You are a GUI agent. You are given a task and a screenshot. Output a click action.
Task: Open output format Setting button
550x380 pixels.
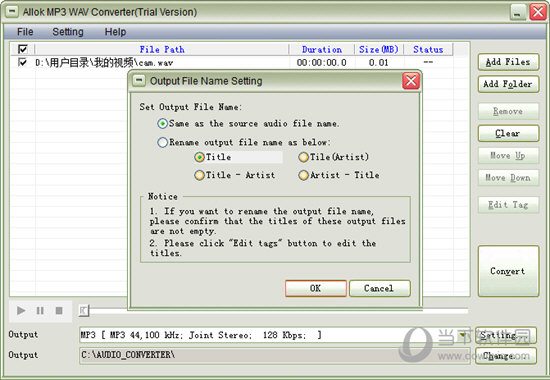[506, 335]
